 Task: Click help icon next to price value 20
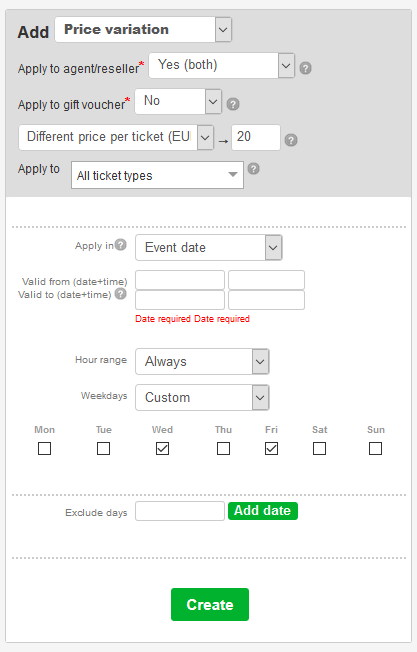pyautogui.click(x=291, y=140)
